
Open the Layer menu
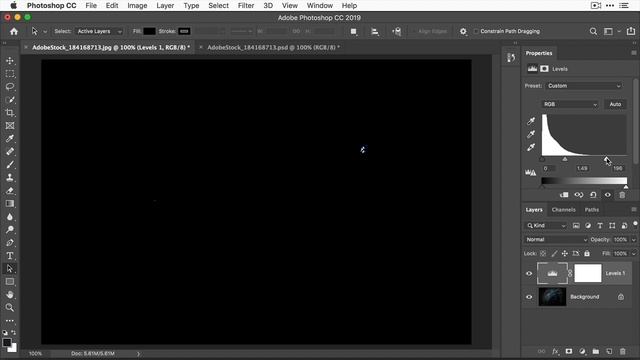pyautogui.click(x=165, y=6)
